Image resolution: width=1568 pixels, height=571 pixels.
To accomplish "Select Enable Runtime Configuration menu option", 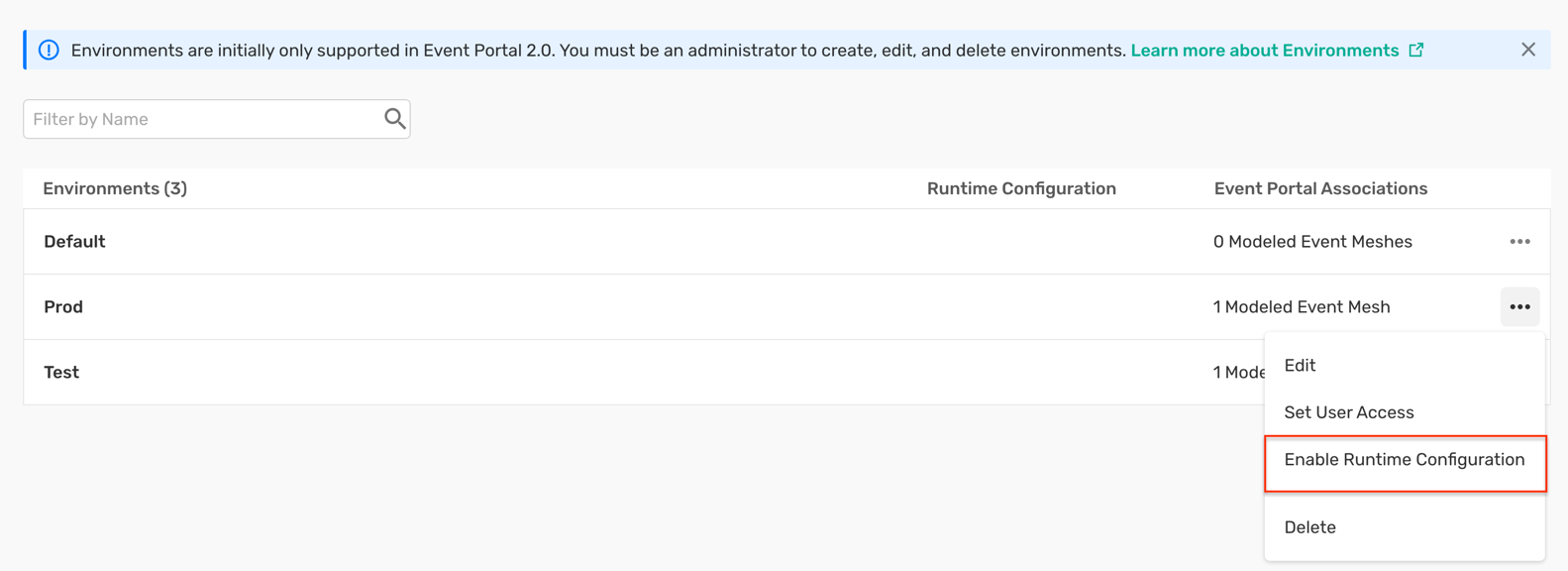I will (1404, 460).
